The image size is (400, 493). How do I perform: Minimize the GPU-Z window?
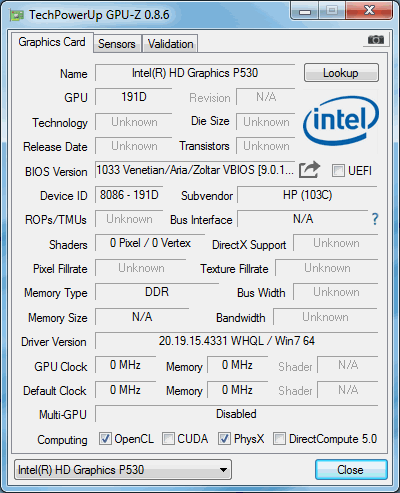pos(305,11)
